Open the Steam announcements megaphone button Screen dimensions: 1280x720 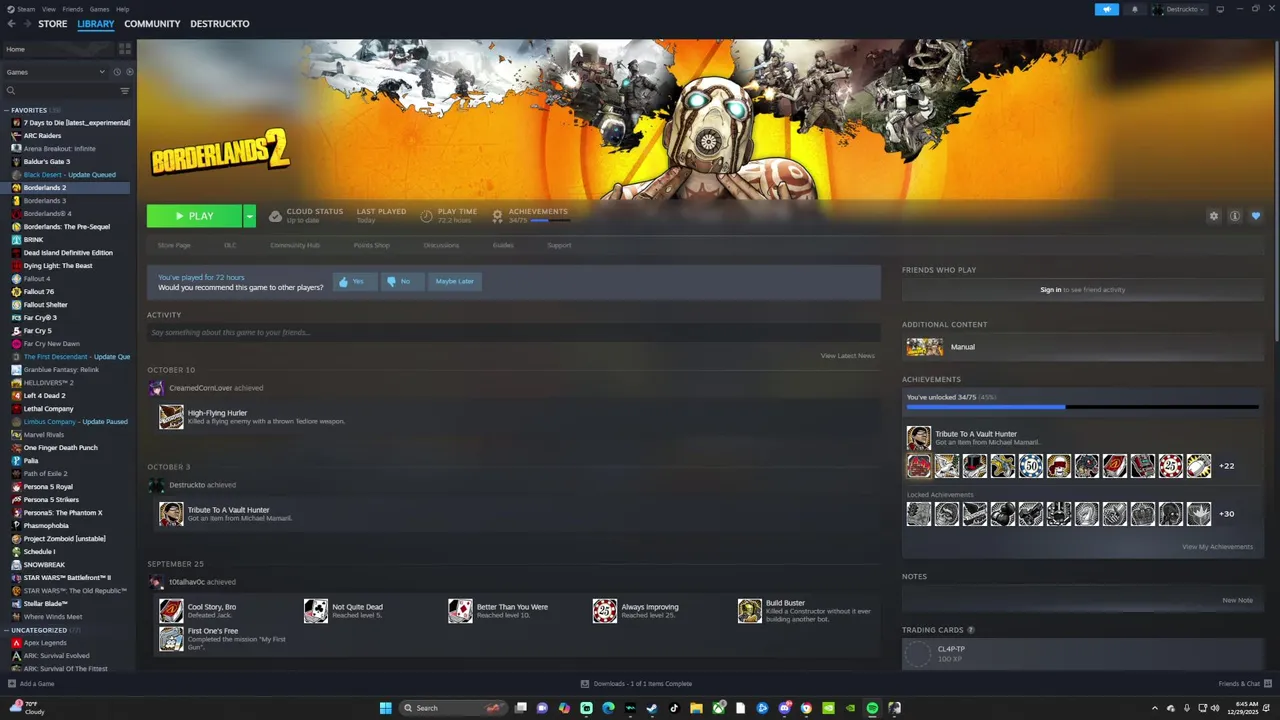1106,9
